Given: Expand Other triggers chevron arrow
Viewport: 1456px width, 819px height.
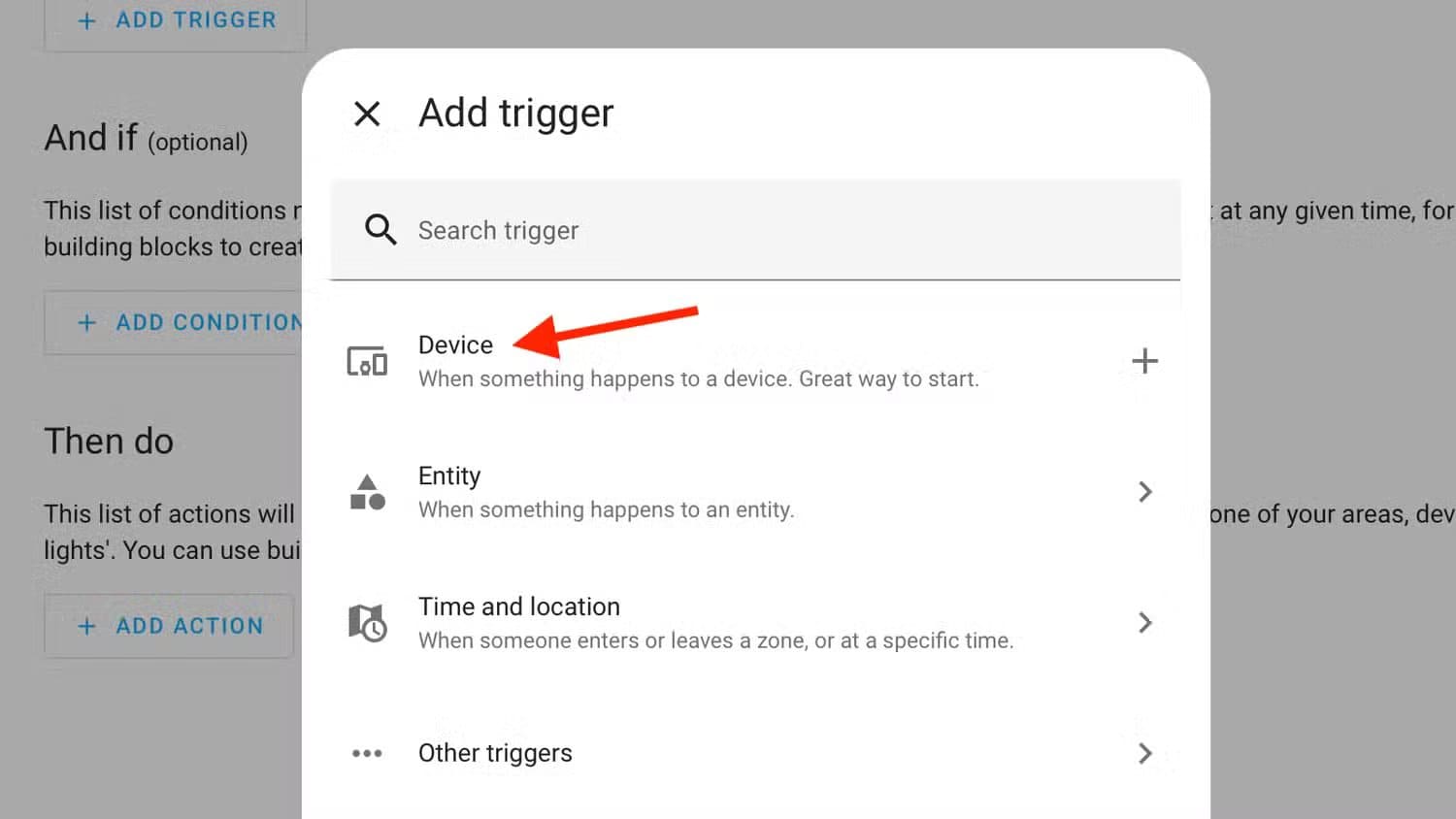Looking at the screenshot, I should [1144, 753].
